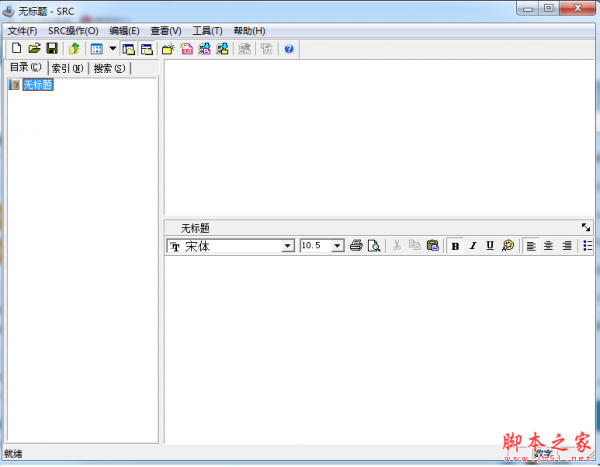Click the grayed copy icon

click(415, 245)
